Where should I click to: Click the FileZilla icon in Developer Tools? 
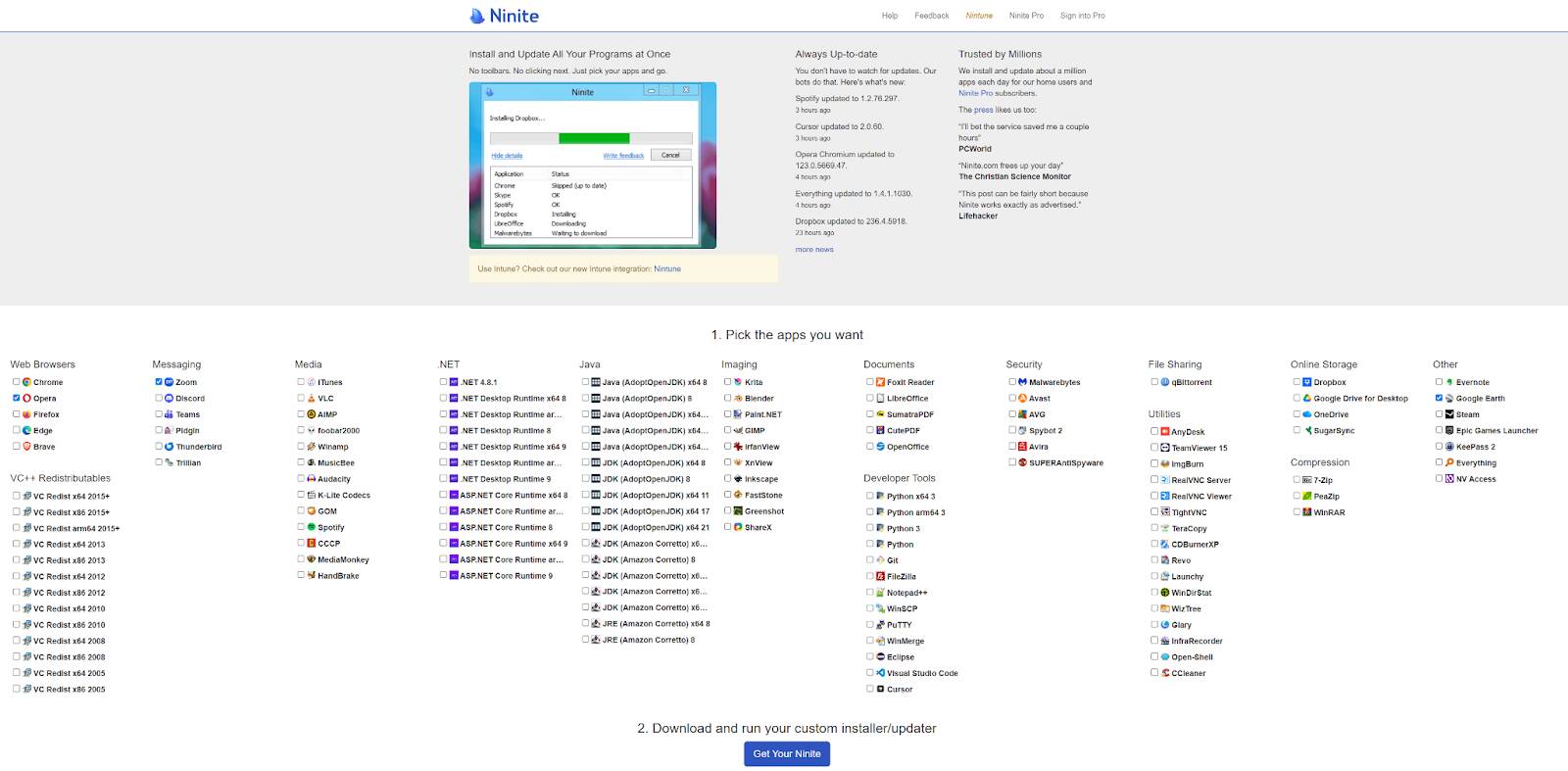pyautogui.click(x=880, y=576)
